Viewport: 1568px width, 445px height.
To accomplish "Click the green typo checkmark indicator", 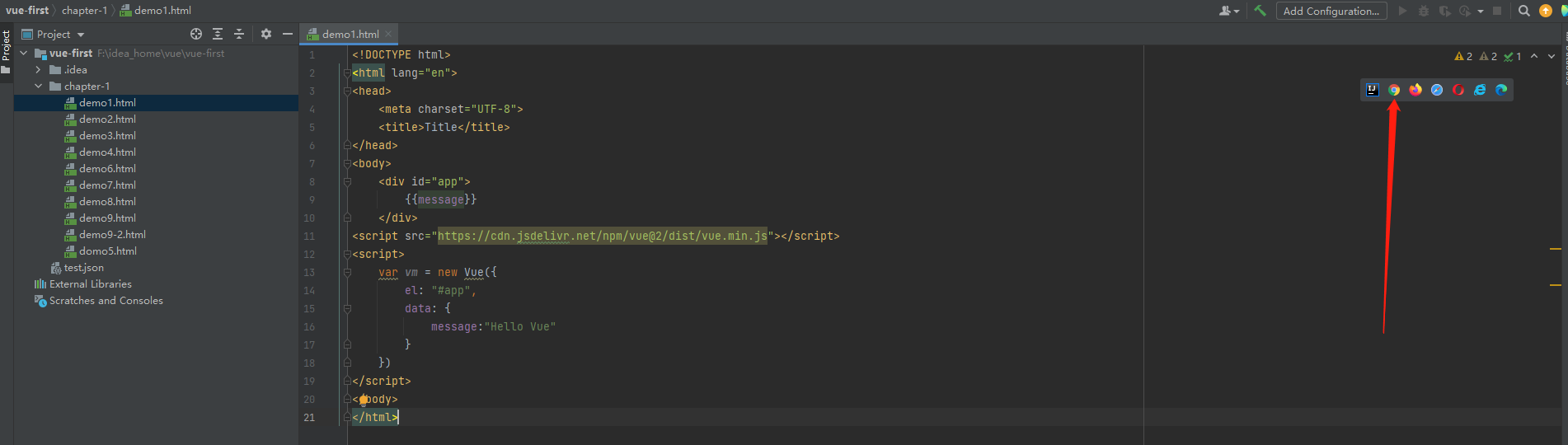I will (x=1513, y=56).
